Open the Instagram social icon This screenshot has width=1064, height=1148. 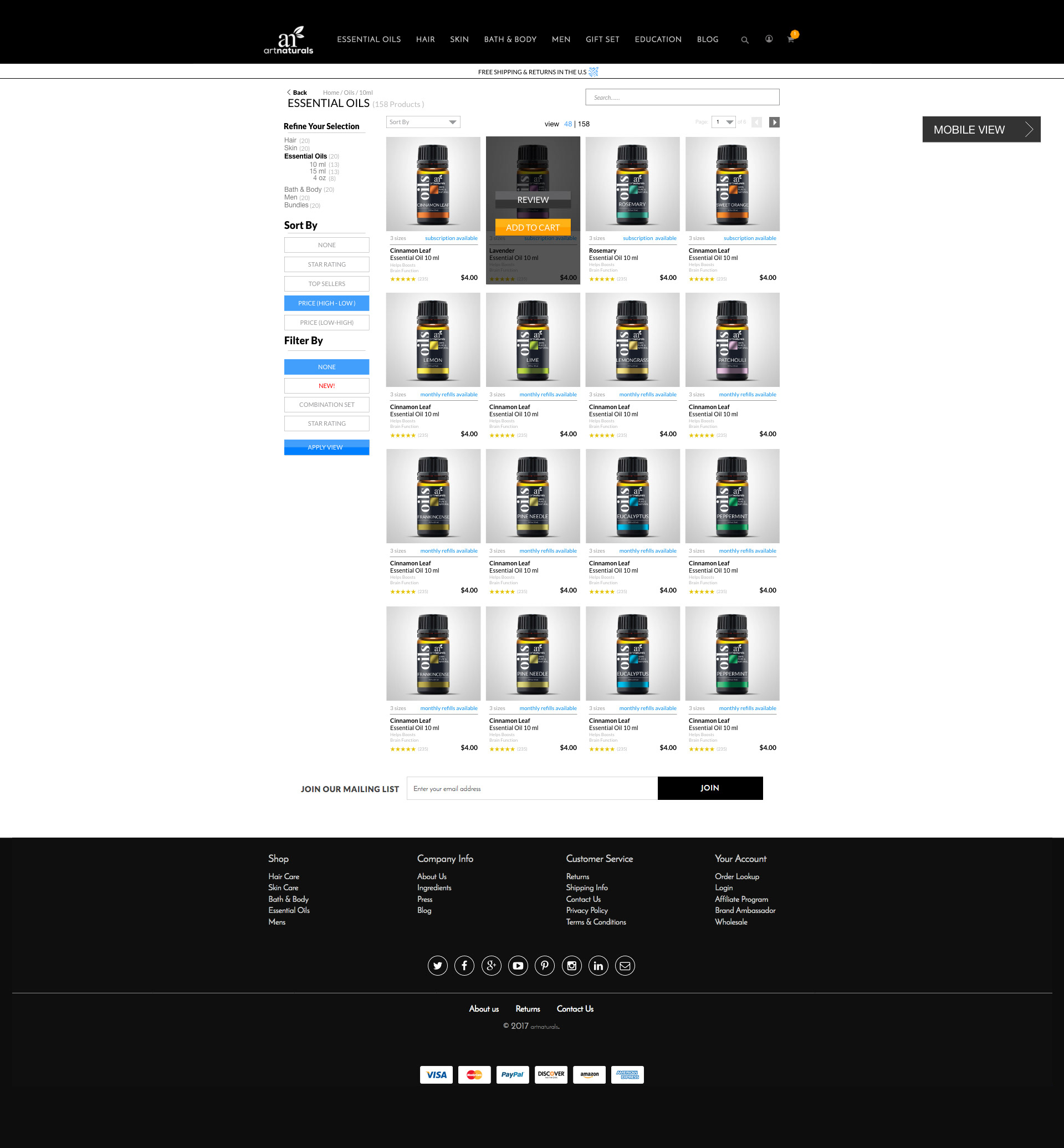(572, 966)
